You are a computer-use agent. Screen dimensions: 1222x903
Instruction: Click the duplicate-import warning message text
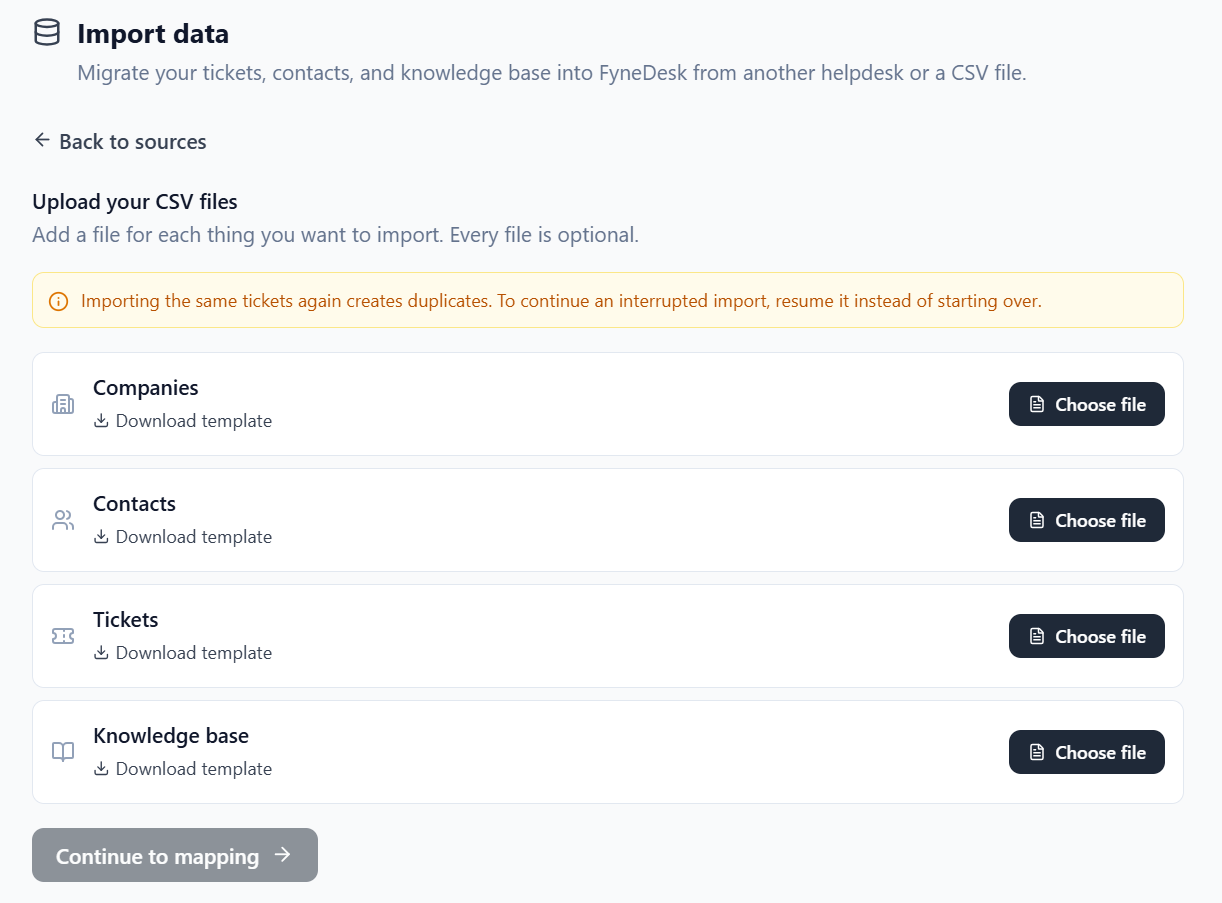561,301
